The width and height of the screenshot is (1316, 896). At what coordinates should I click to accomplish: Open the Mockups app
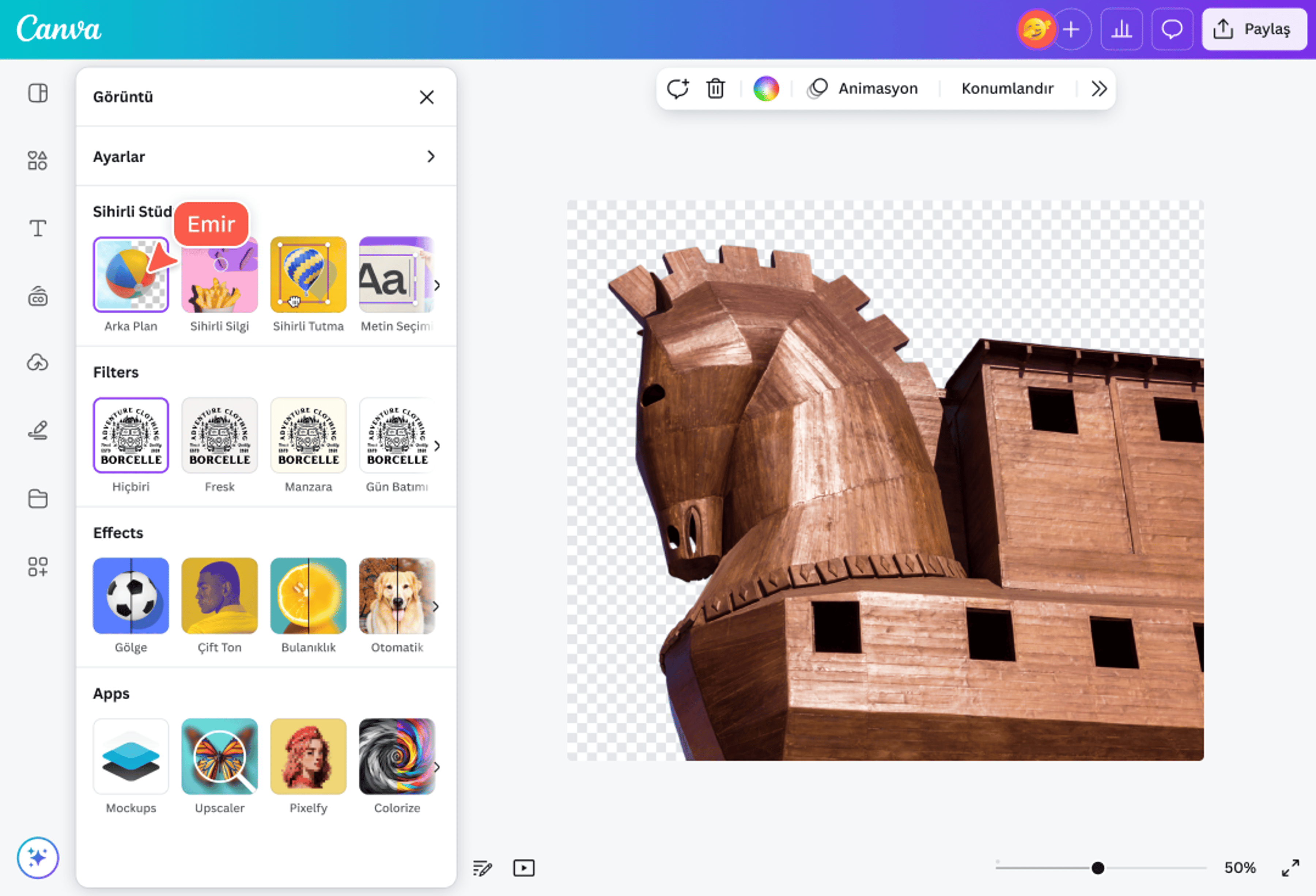click(x=131, y=757)
